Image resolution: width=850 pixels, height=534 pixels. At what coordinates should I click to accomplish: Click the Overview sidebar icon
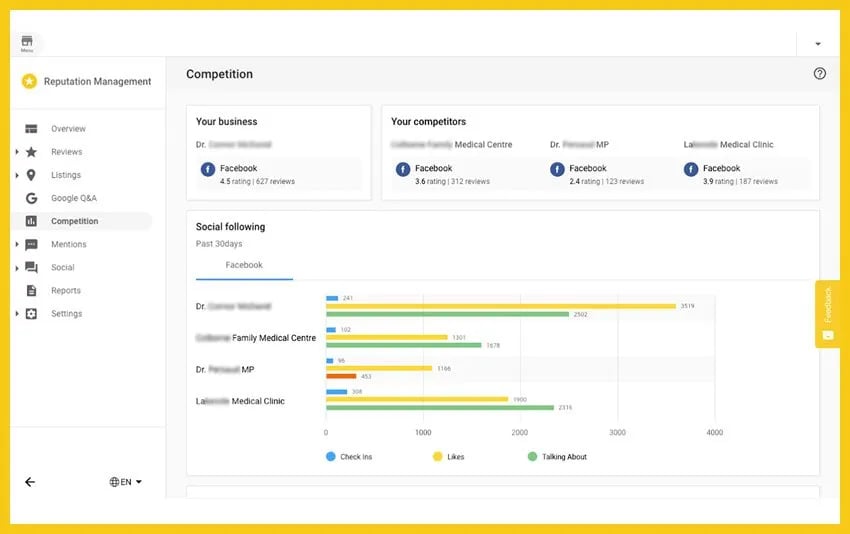[31, 129]
